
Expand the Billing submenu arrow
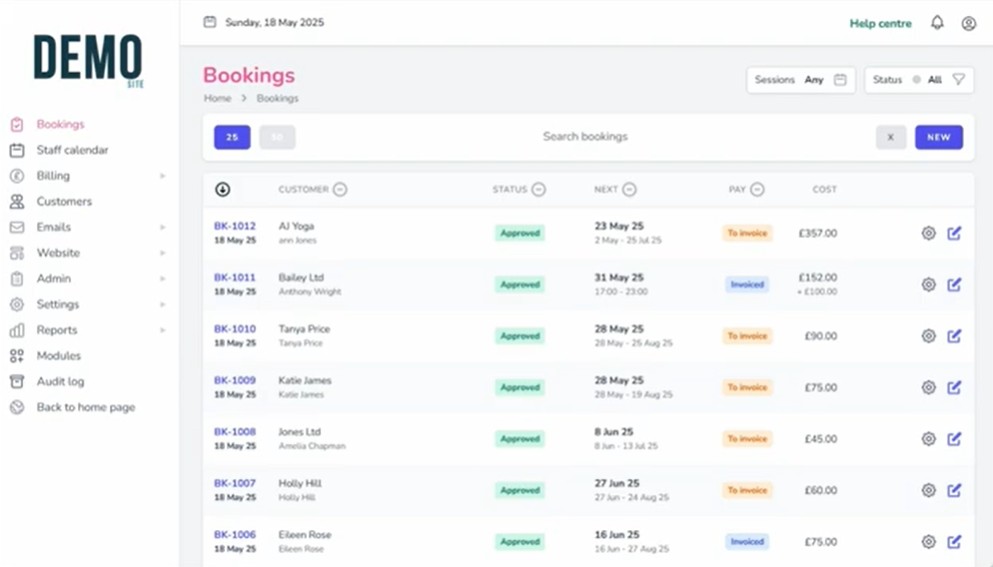[163, 176]
